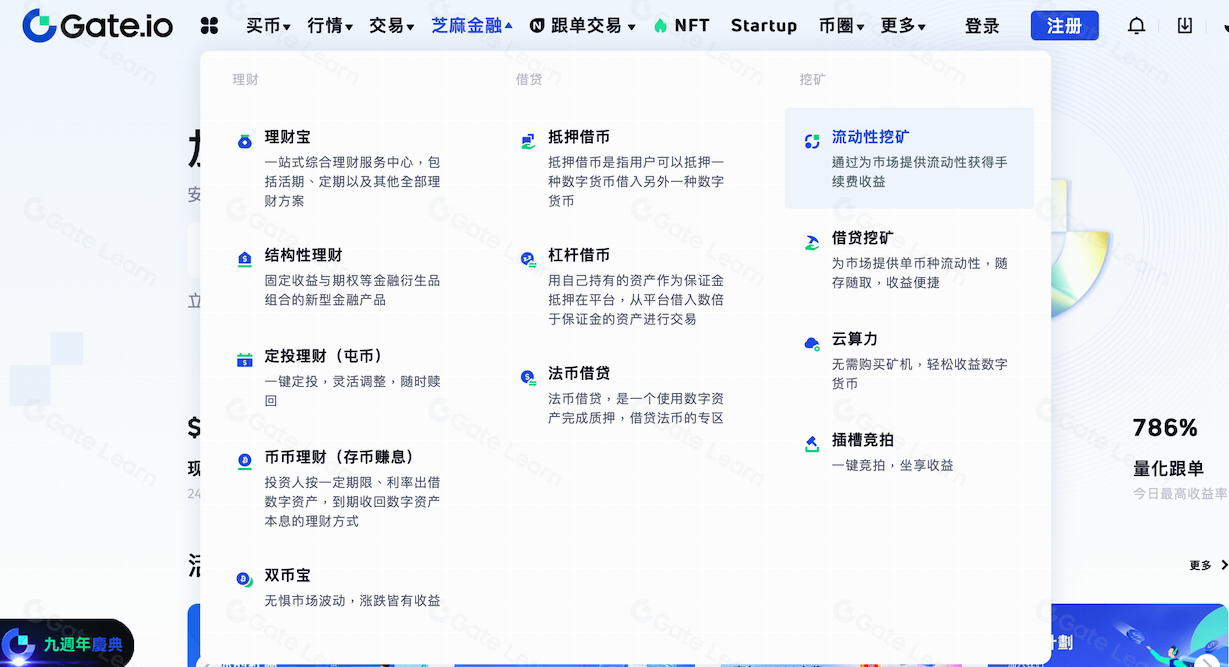Select 流动性挖矿 menu entry

[870, 137]
